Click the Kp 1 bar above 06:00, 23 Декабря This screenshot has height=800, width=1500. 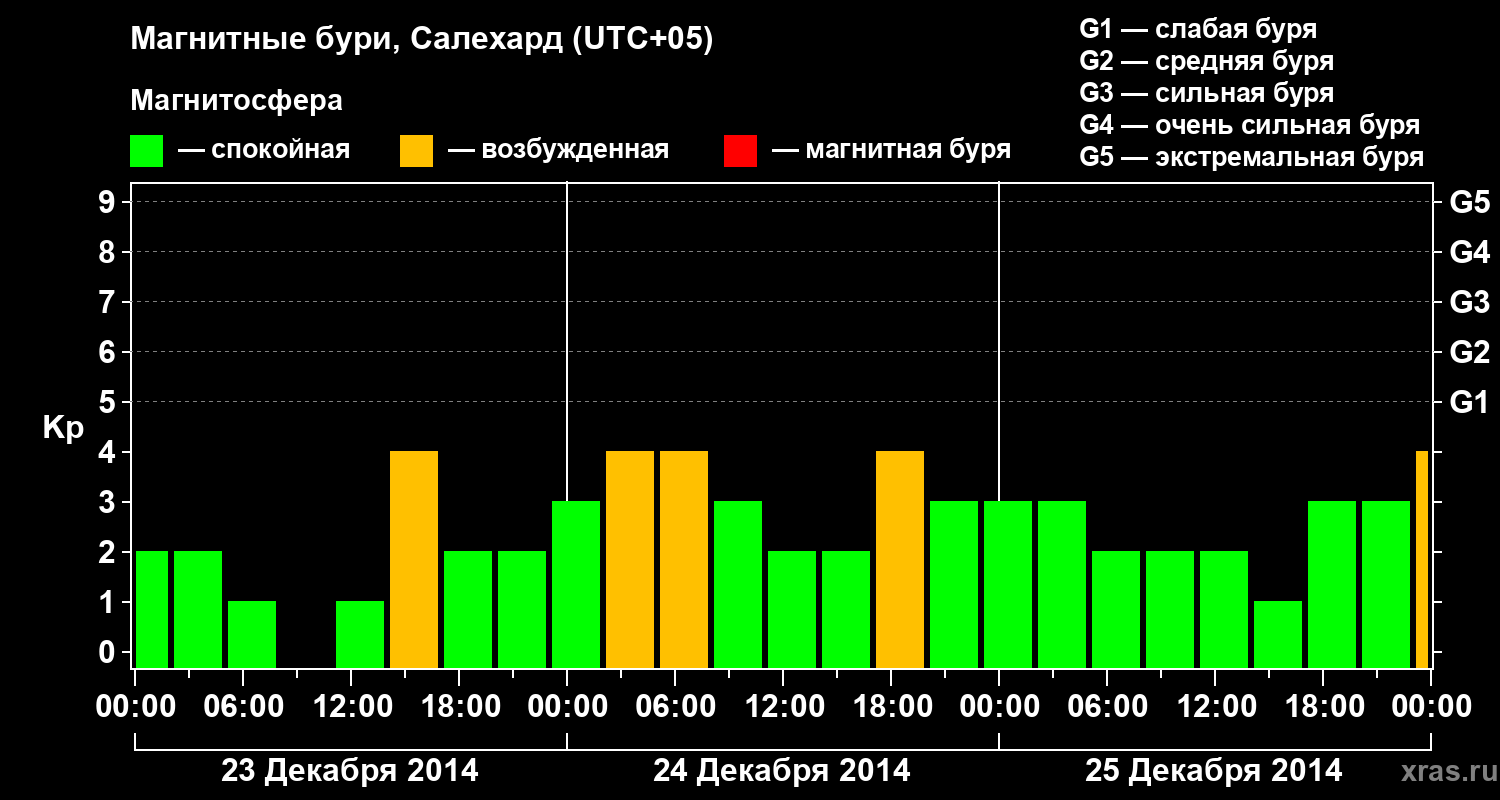tap(252, 634)
